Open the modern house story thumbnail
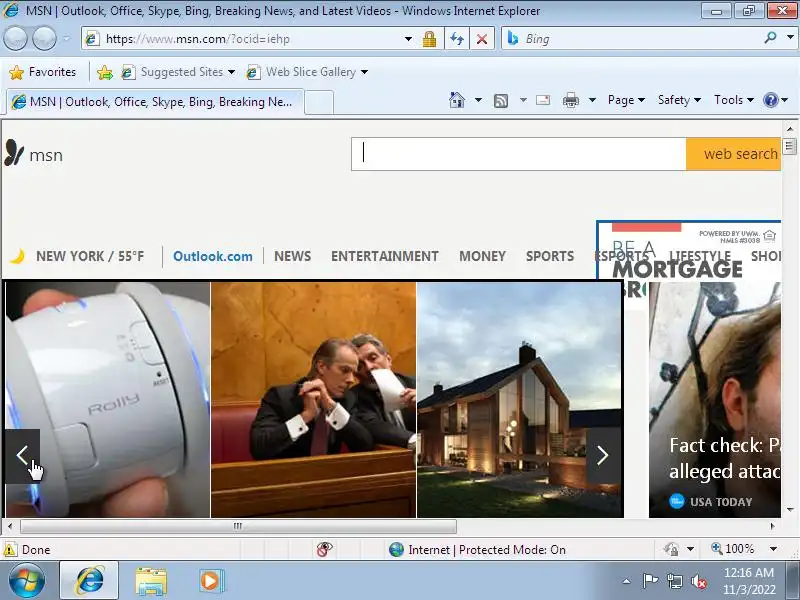 coord(519,400)
